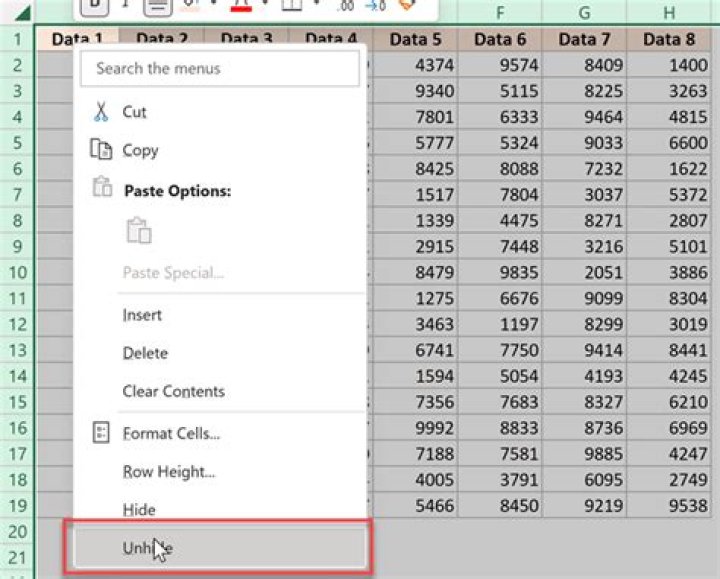The height and width of the screenshot is (579, 720).
Task: Click cell with value 6333
Action: pyautogui.click(x=500, y=117)
